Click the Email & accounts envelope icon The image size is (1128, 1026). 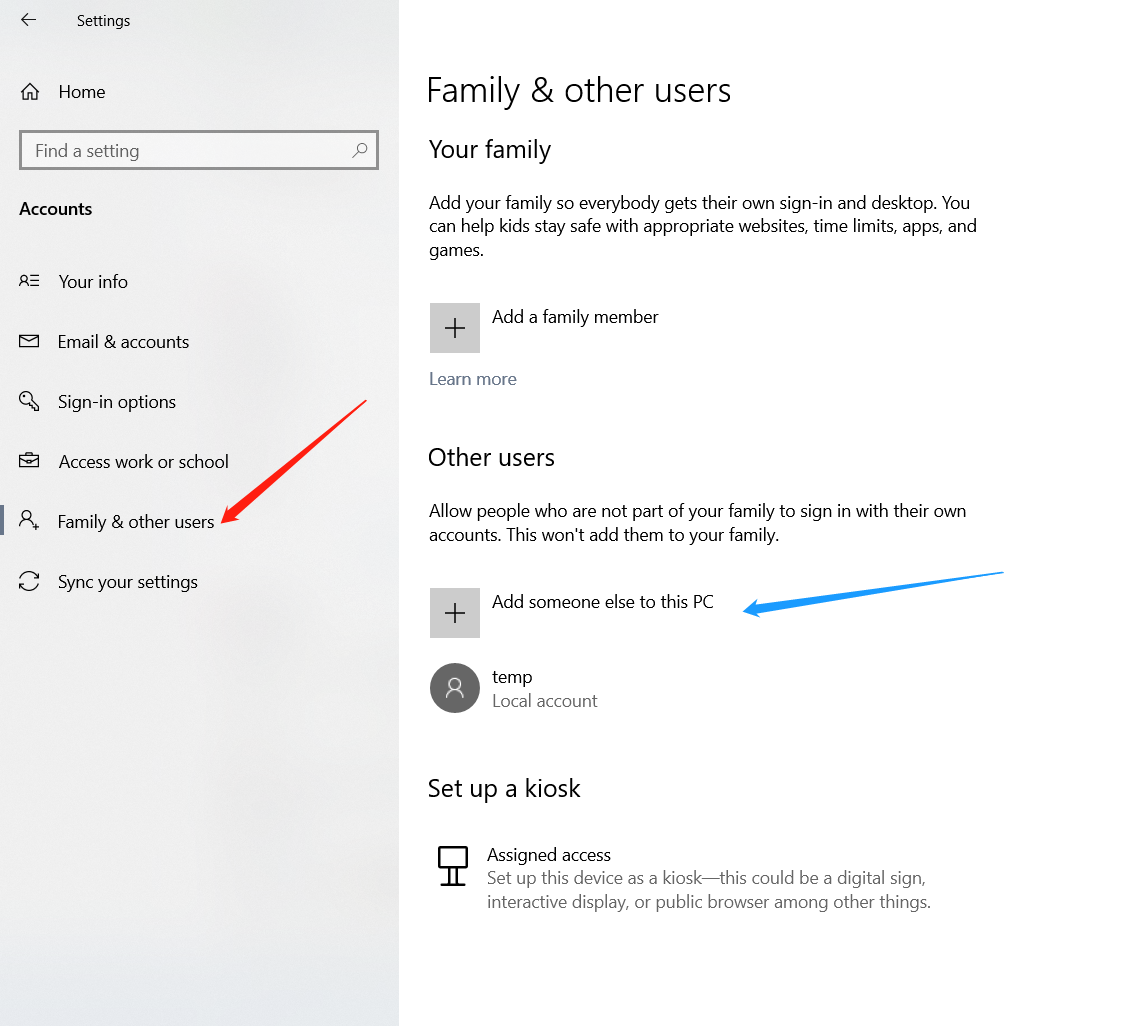tap(29, 341)
